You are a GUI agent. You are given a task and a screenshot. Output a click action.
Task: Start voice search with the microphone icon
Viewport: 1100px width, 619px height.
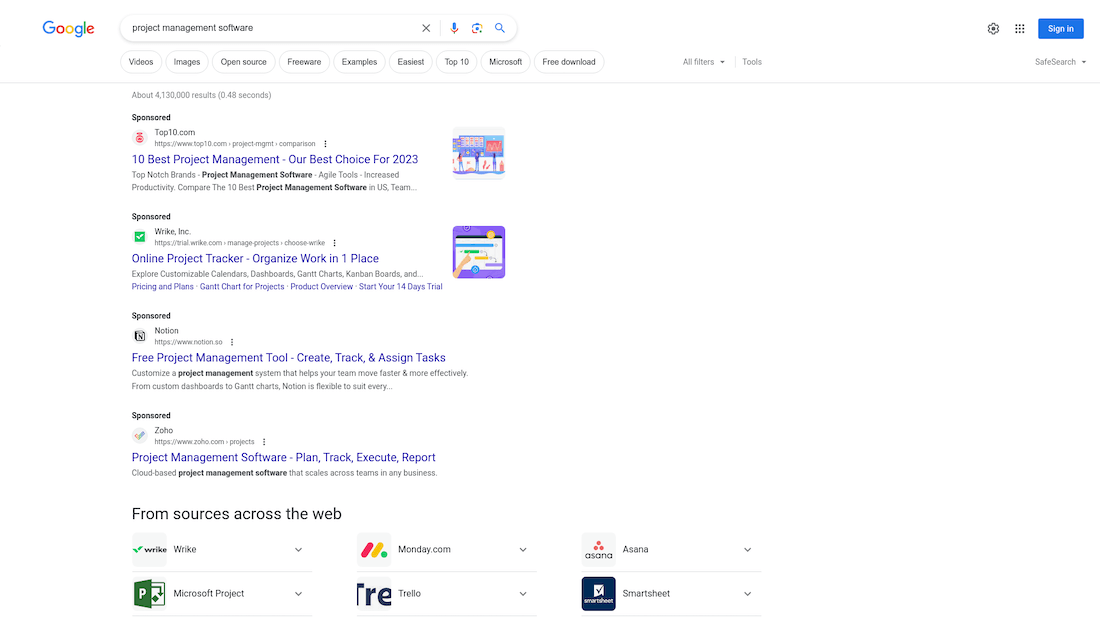[x=454, y=28]
